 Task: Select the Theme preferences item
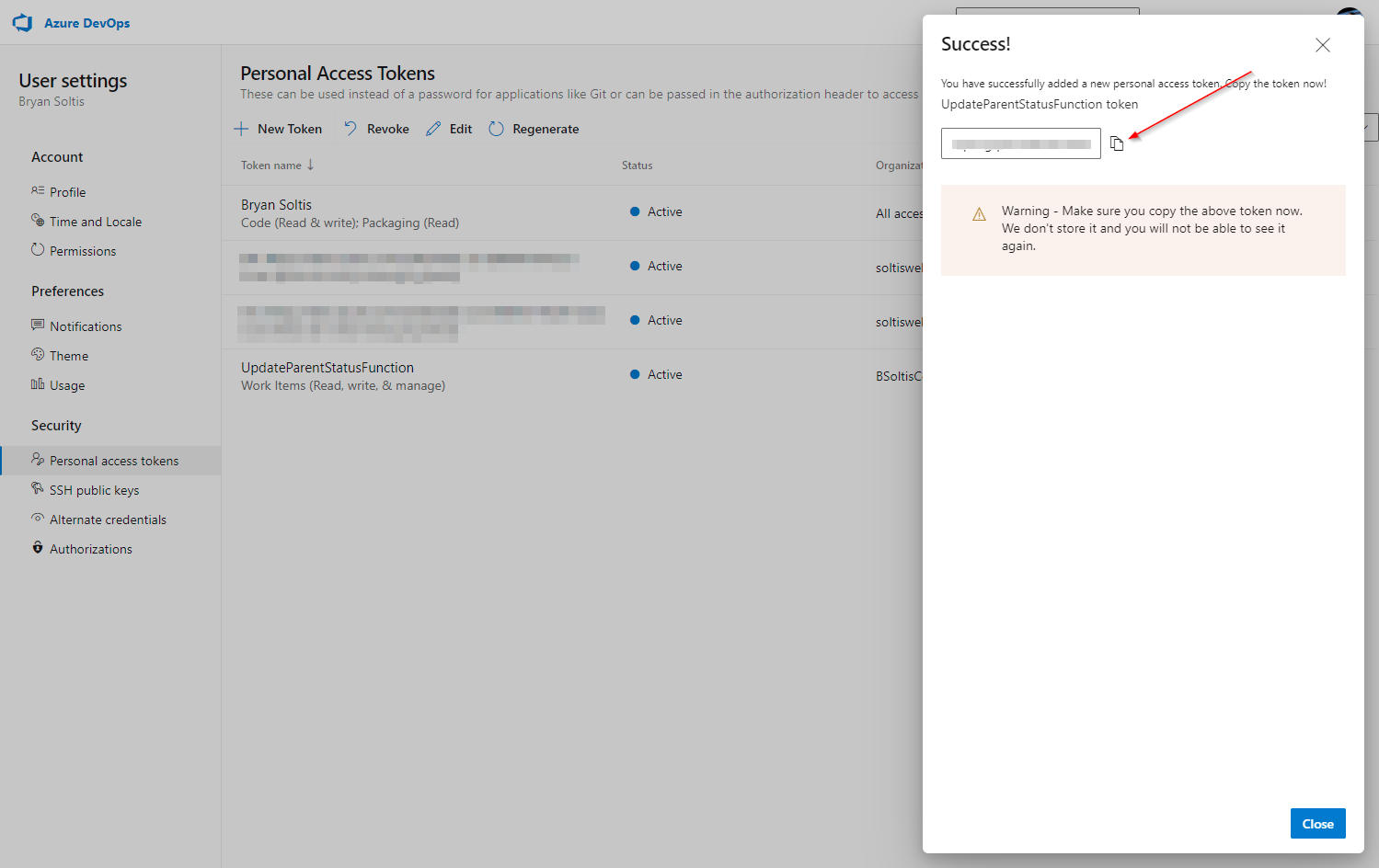[69, 356]
